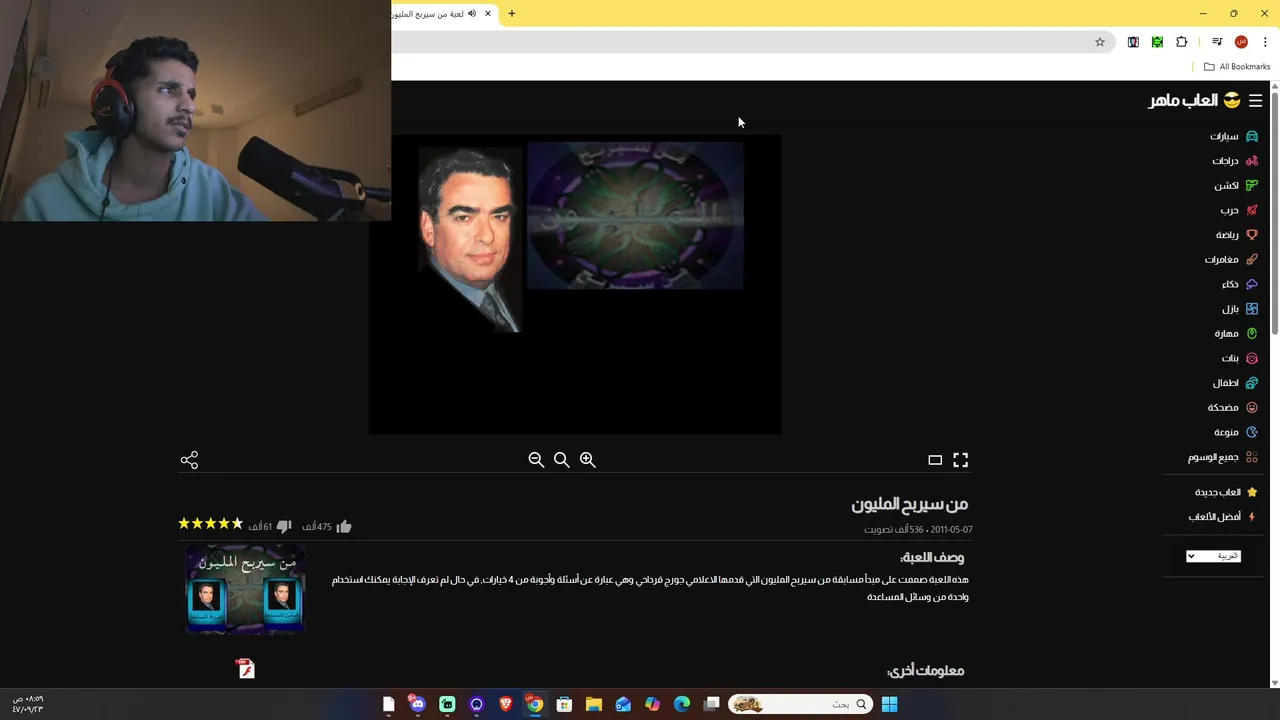Launch Microsoft Edge from taskbar
The image size is (1280, 720).
point(682,704)
